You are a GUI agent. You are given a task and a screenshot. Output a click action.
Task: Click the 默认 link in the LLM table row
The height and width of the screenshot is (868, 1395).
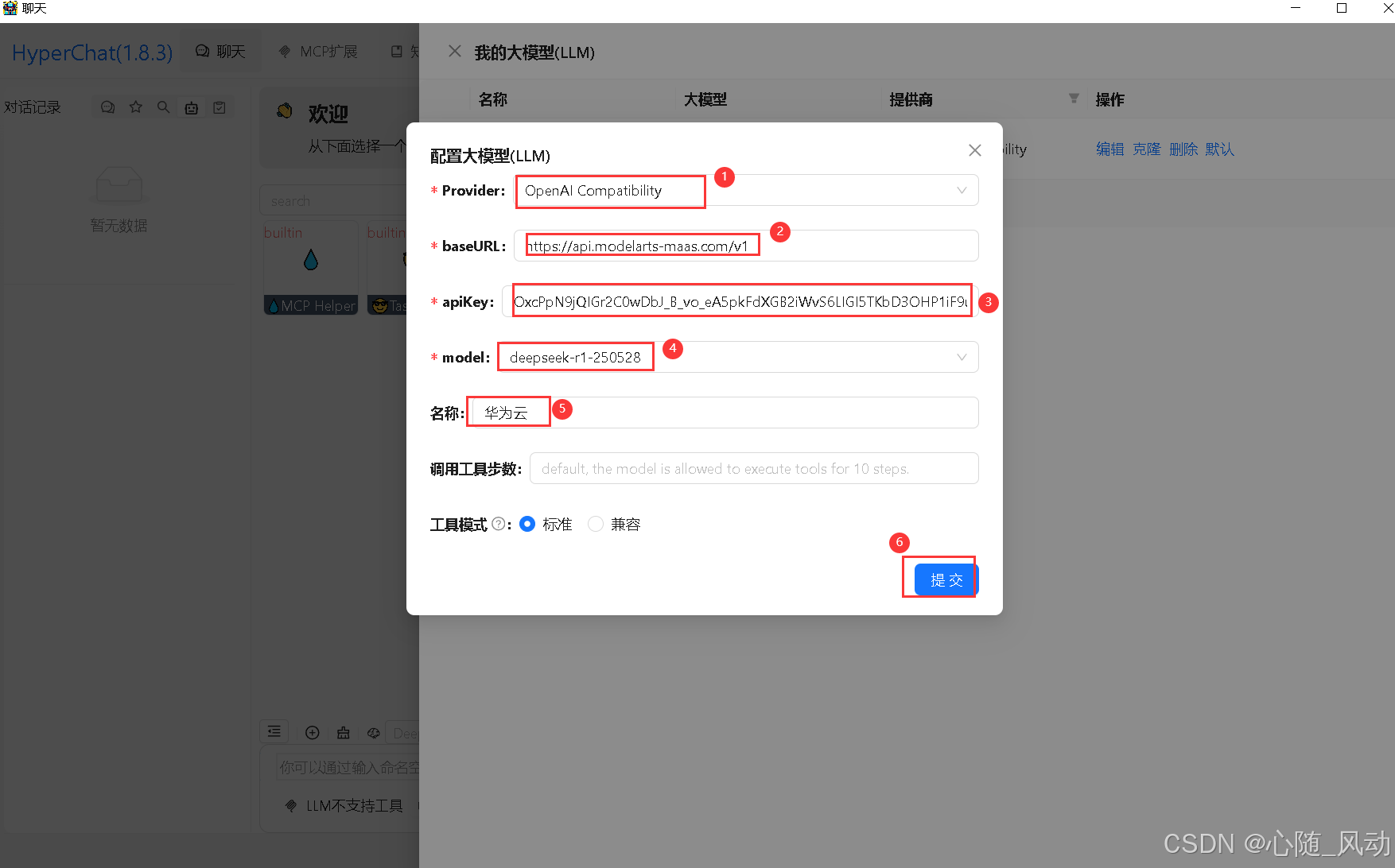1220,149
